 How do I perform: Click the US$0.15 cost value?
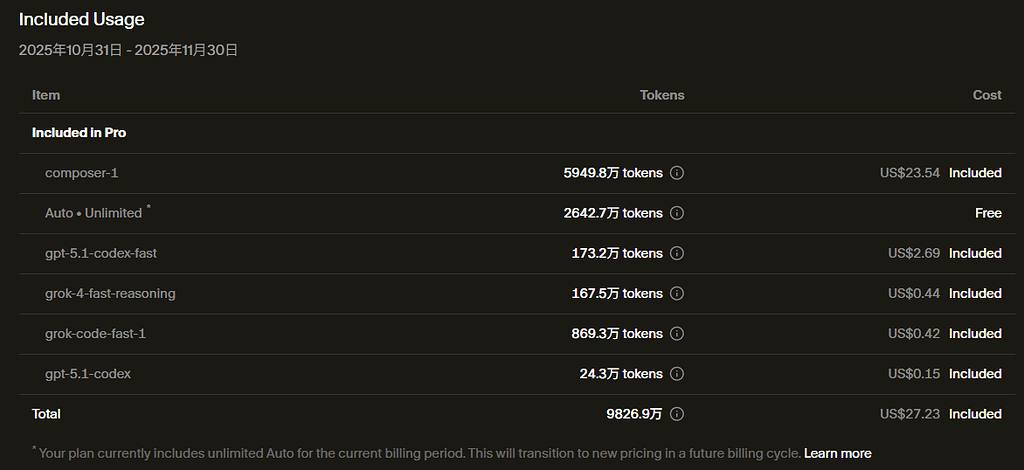click(914, 374)
